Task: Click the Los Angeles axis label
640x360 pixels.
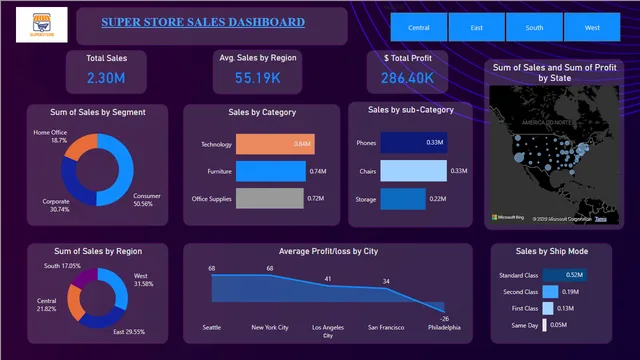Action: tap(328, 327)
